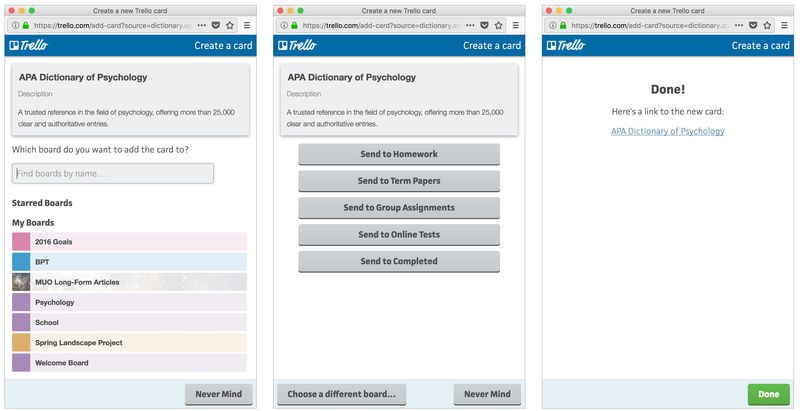Click Never Mind in left window
Viewport: 800px width, 411px height.
[218, 394]
